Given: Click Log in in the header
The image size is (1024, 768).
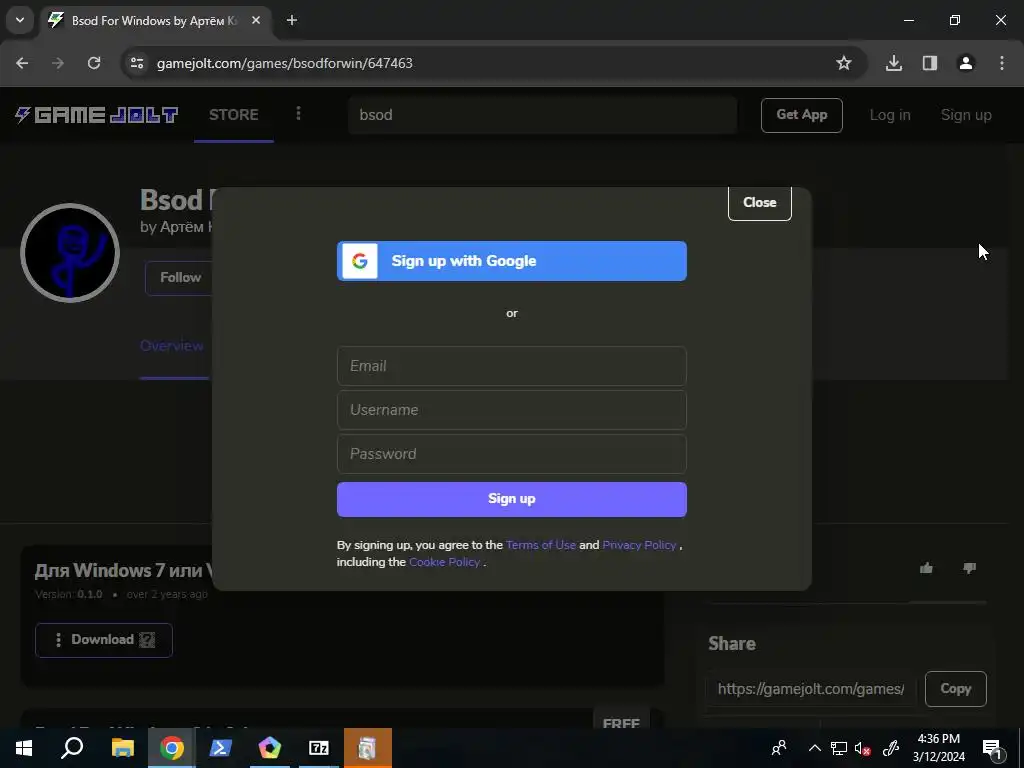Looking at the screenshot, I should [889, 115].
